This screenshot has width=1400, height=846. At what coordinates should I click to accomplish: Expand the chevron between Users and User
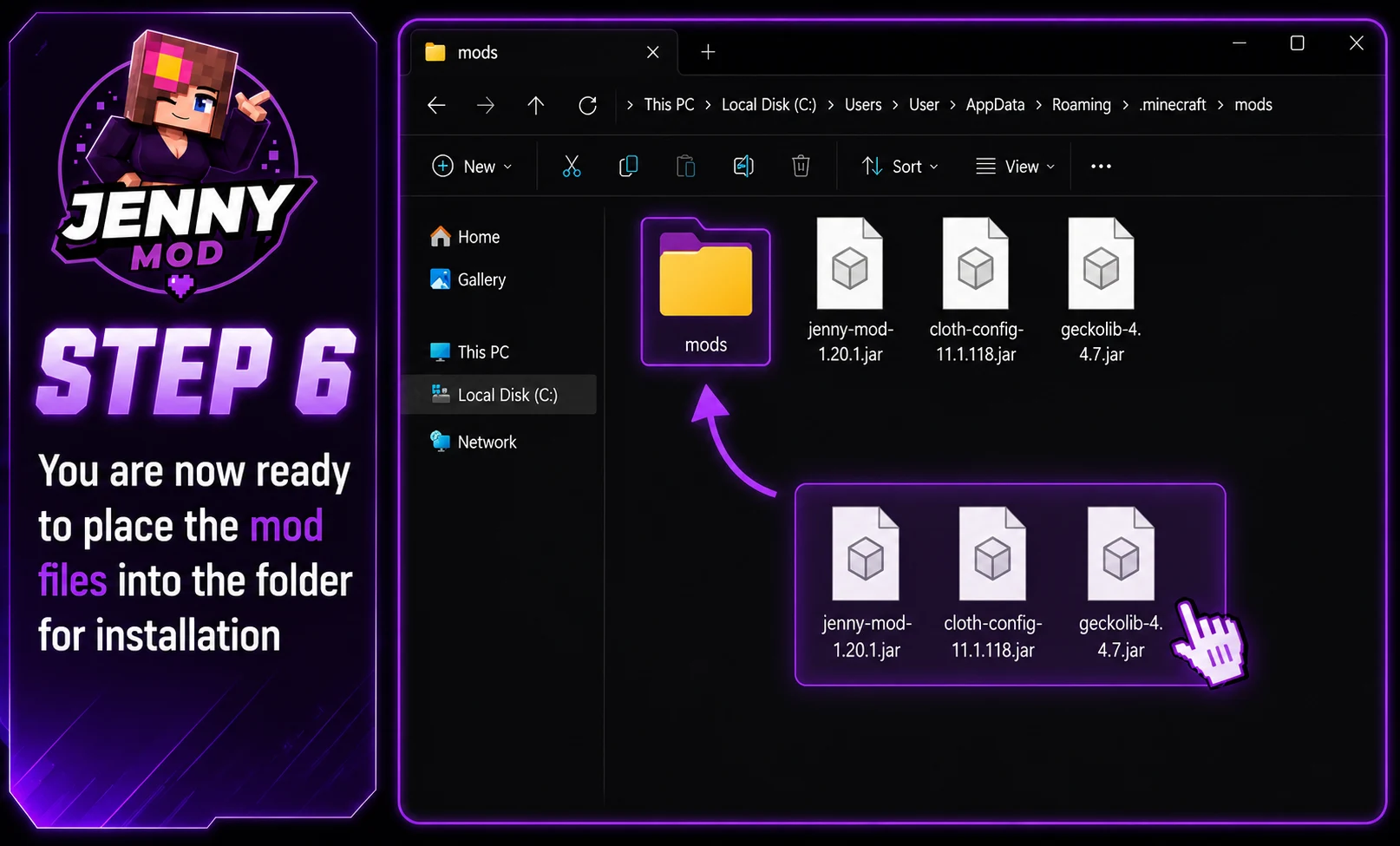tap(895, 105)
